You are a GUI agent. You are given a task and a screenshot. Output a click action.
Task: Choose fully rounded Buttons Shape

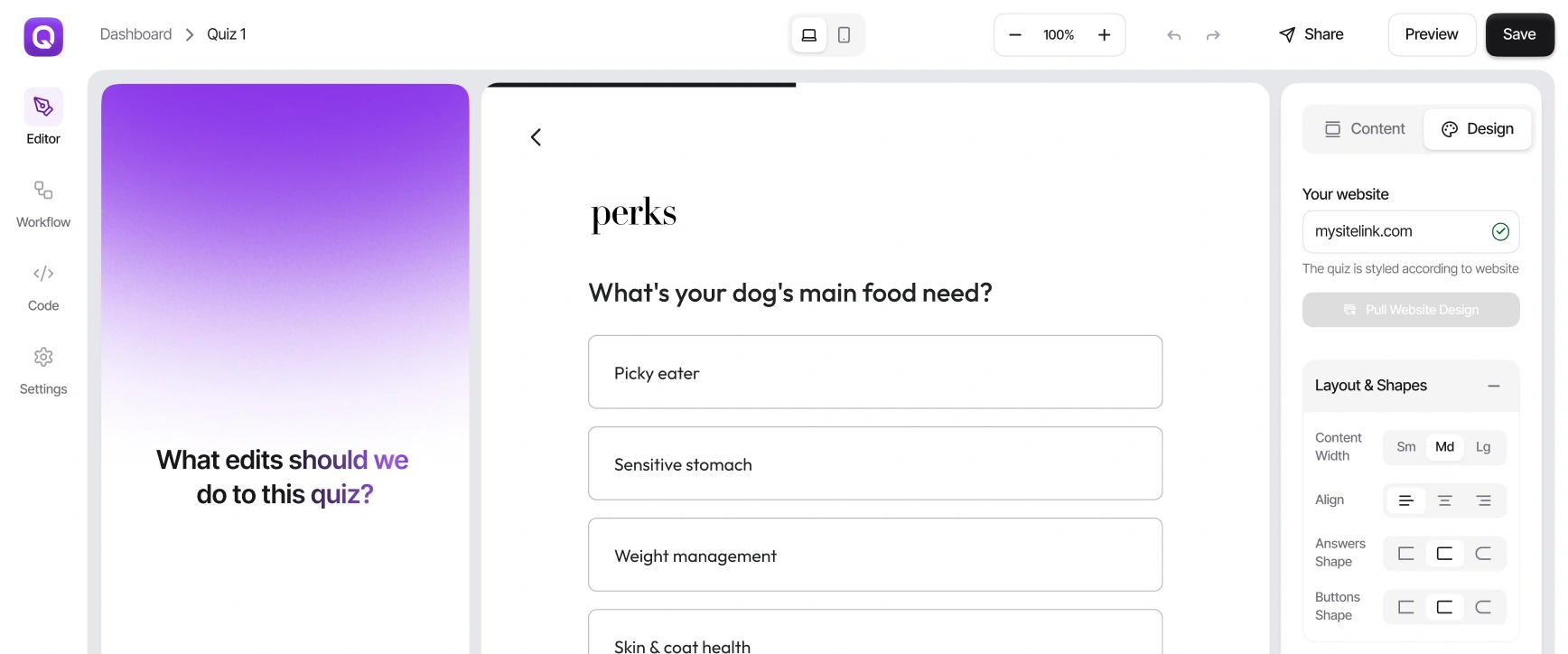(x=1483, y=607)
